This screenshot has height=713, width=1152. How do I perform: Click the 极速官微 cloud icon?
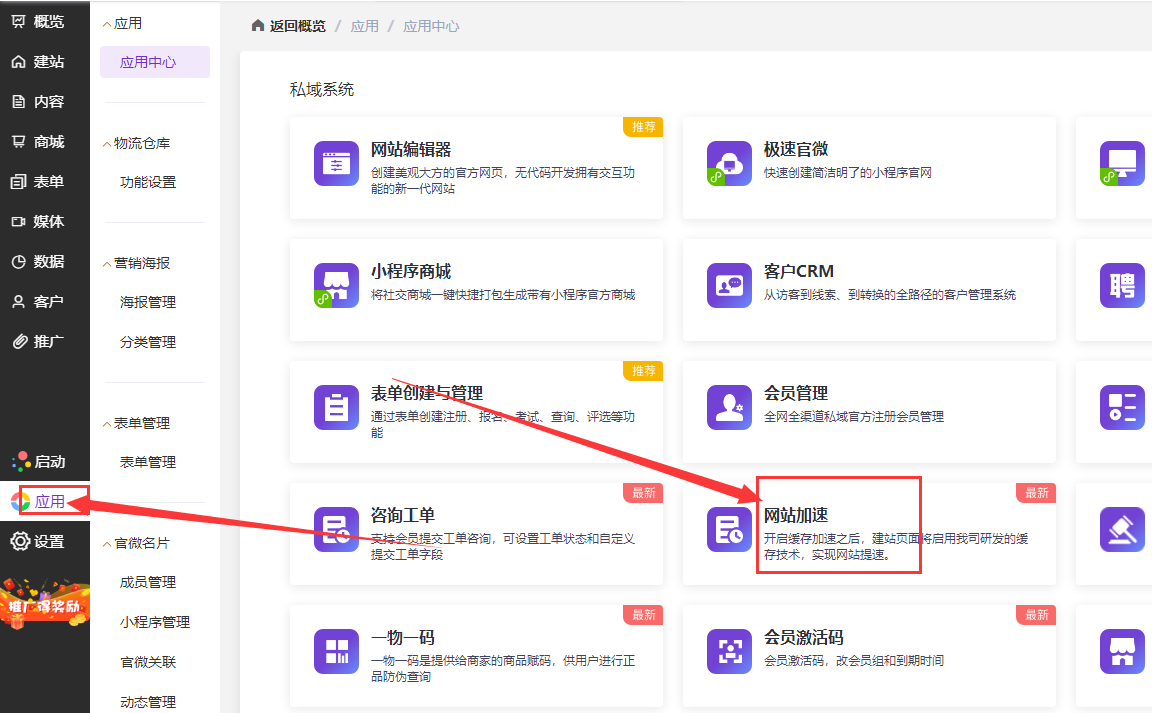click(x=730, y=163)
